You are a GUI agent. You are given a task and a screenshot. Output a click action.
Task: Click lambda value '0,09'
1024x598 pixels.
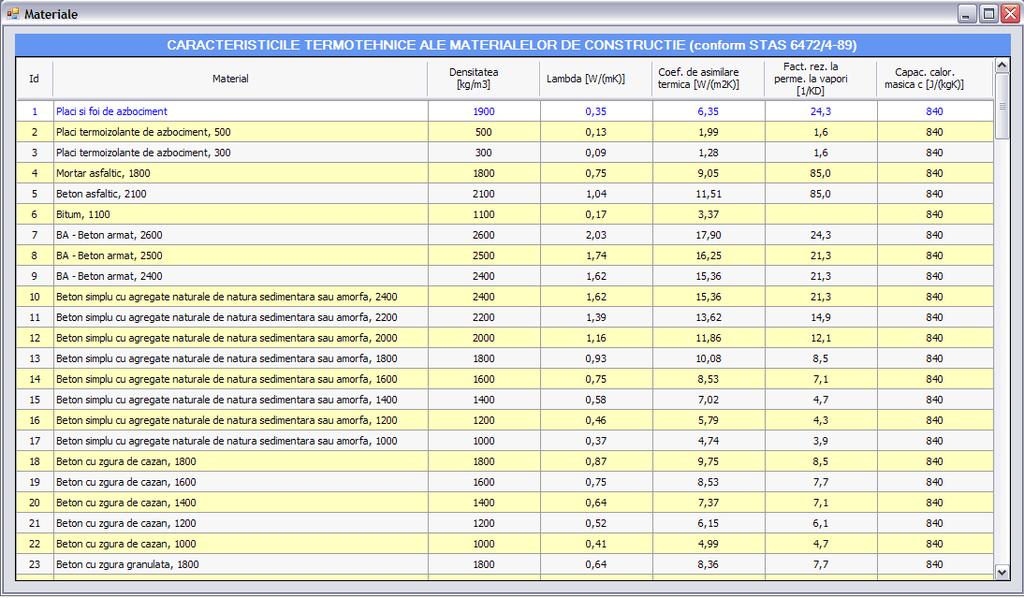click(x=596, y=153)
